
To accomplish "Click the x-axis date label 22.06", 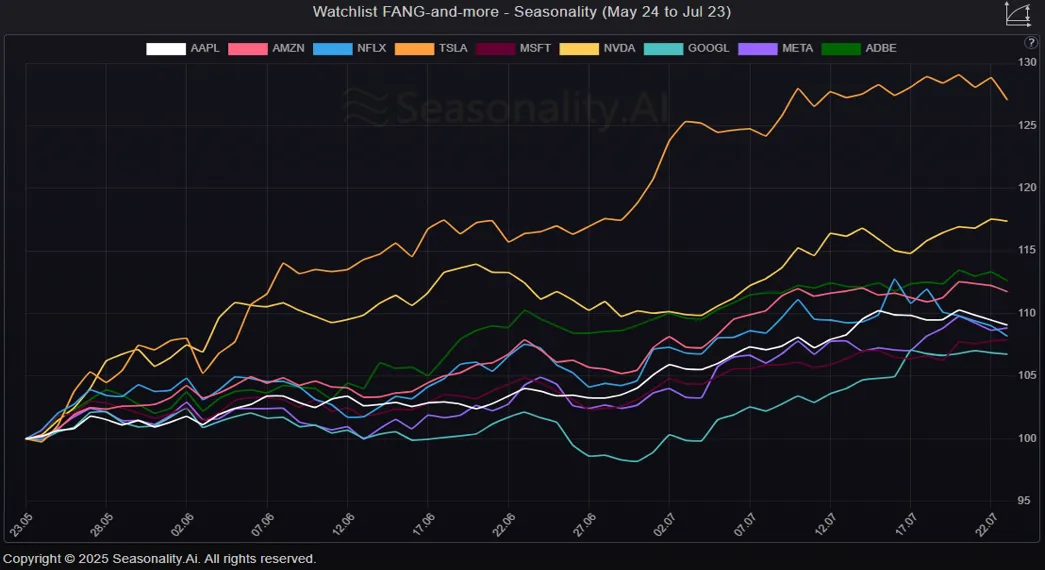I will tap(503, 525).
